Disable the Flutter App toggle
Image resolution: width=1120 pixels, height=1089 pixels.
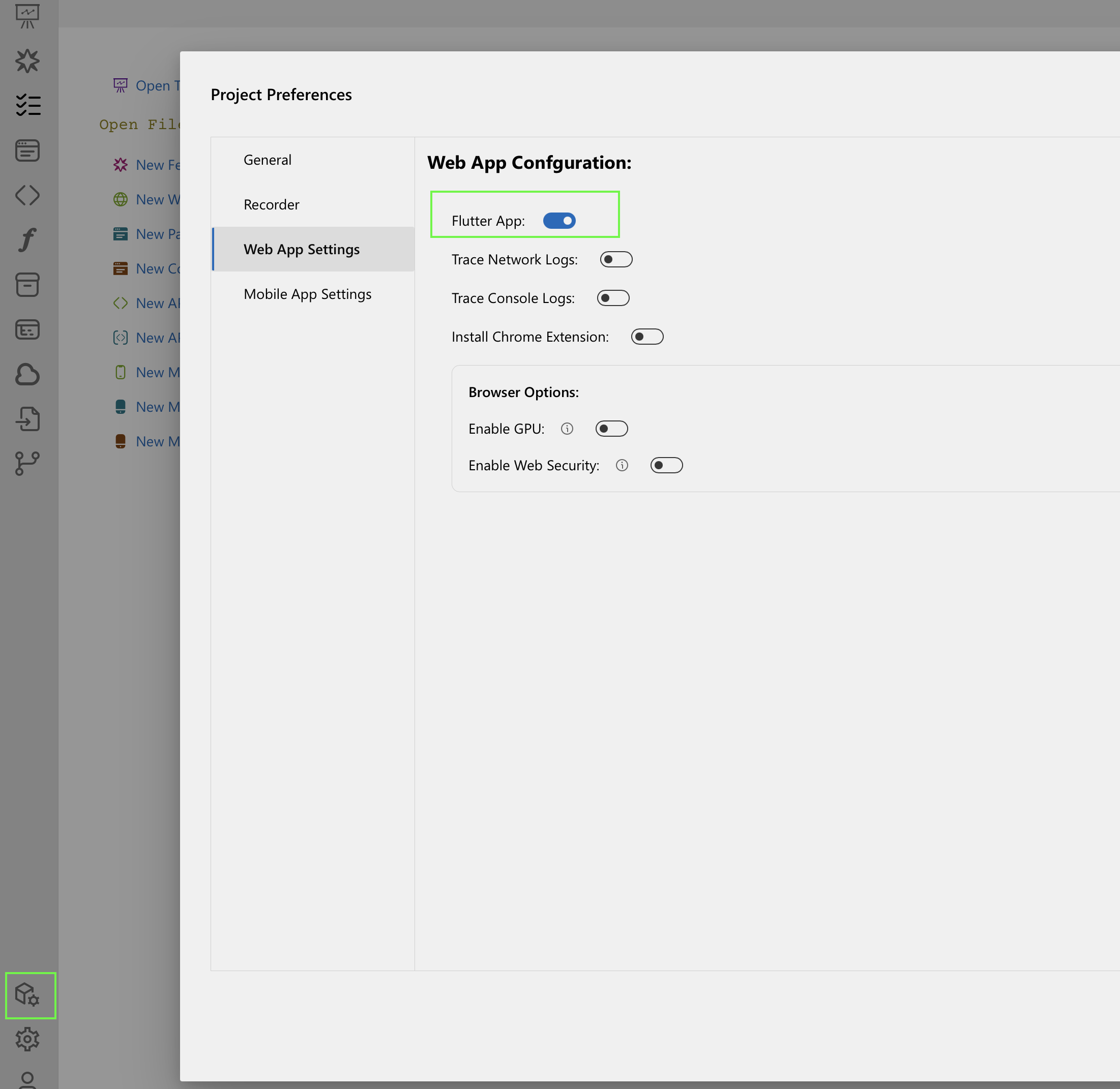tap(558, 221)
